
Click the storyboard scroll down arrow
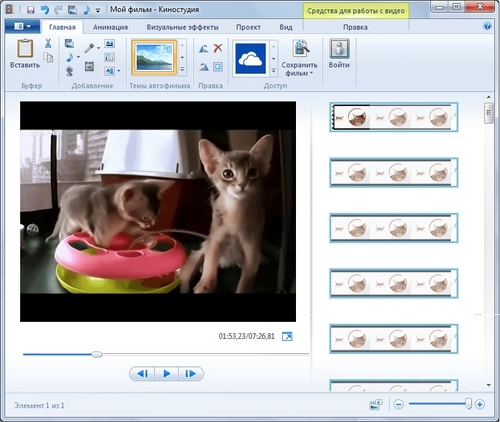click(x=489, y=385)
